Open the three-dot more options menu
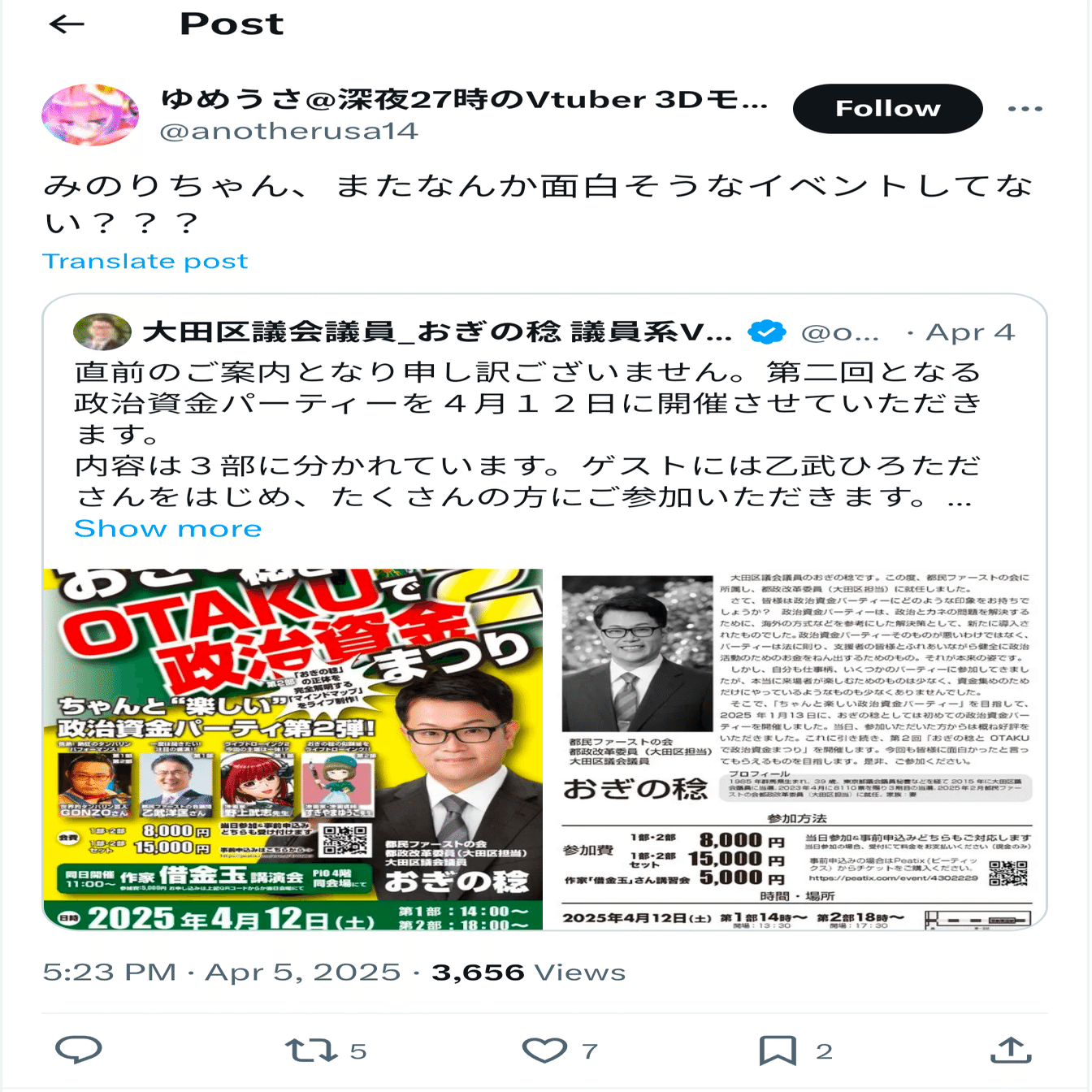 coord(1025,109)
